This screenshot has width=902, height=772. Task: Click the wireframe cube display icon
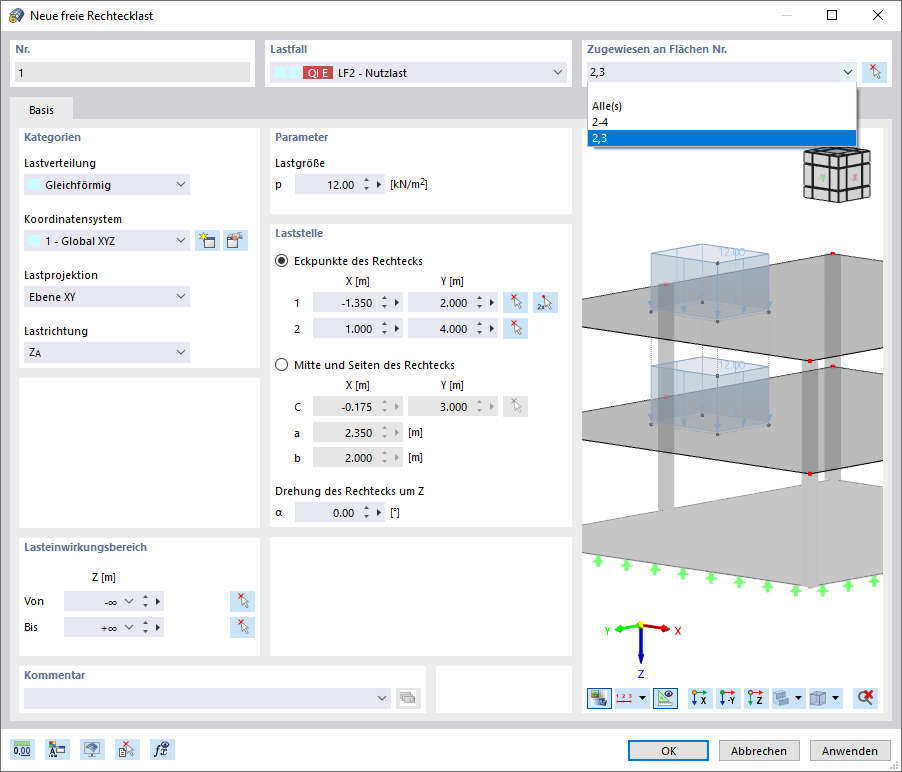tap(818, 698)
